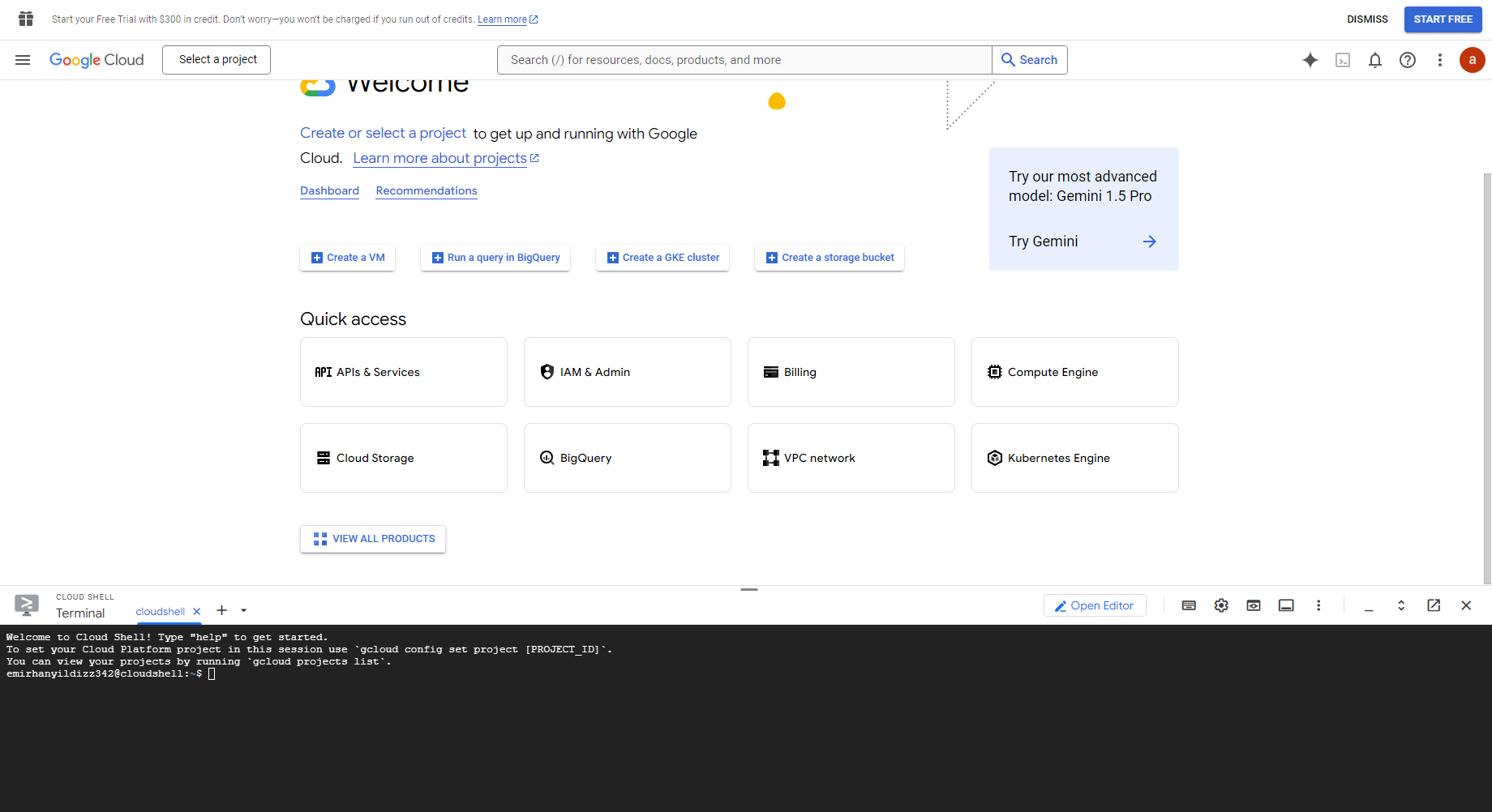The width and height of the screenshot is (1492, 812).
Task: Switch to the Recommendations tab
Action: [x=427, y=191]
